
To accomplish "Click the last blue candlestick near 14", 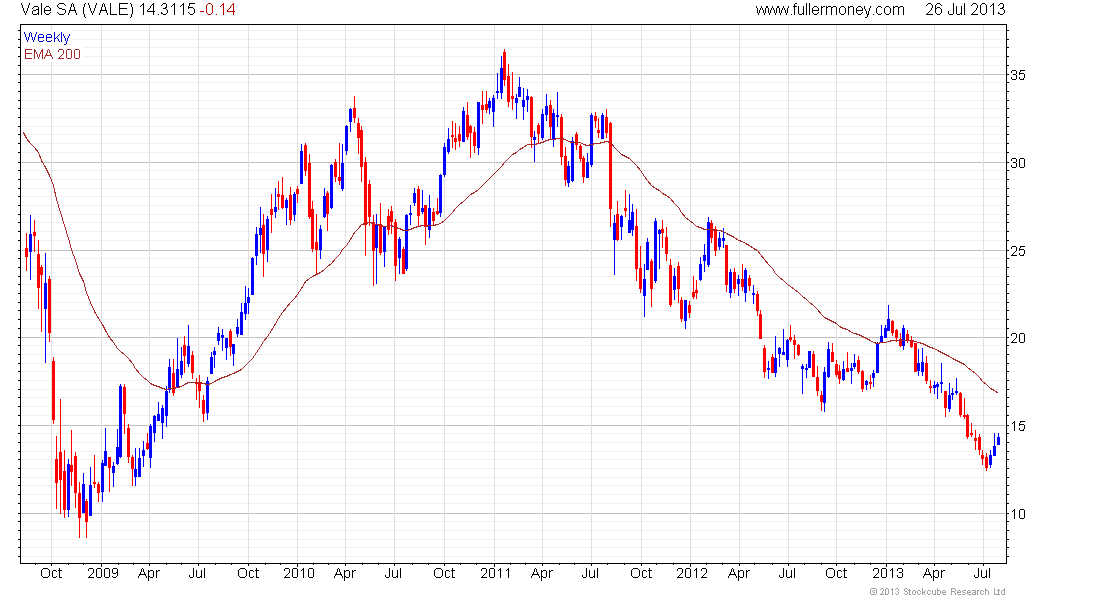I will tap(998, 440).
